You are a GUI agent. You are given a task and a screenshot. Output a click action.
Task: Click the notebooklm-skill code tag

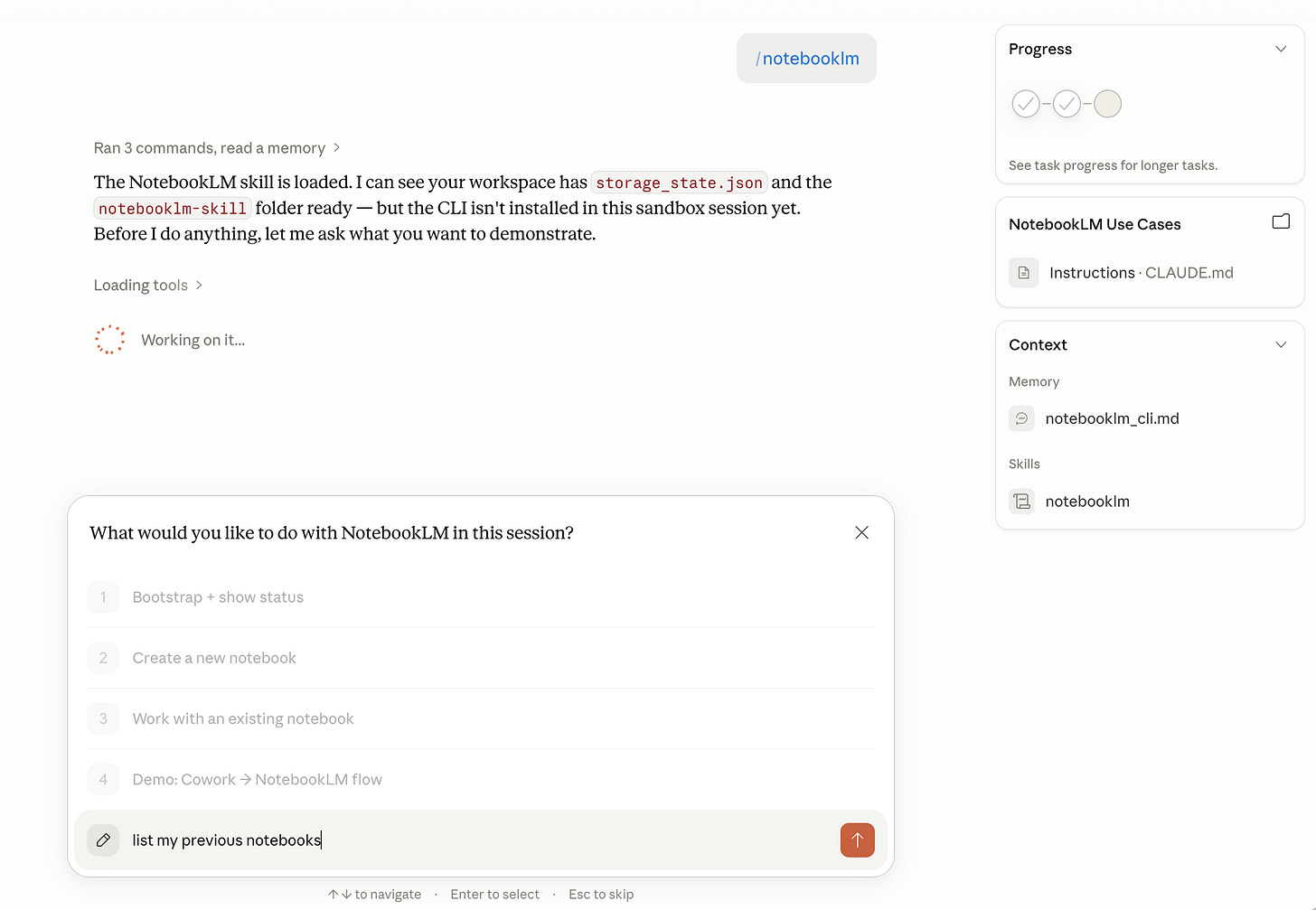click(173, 209)
